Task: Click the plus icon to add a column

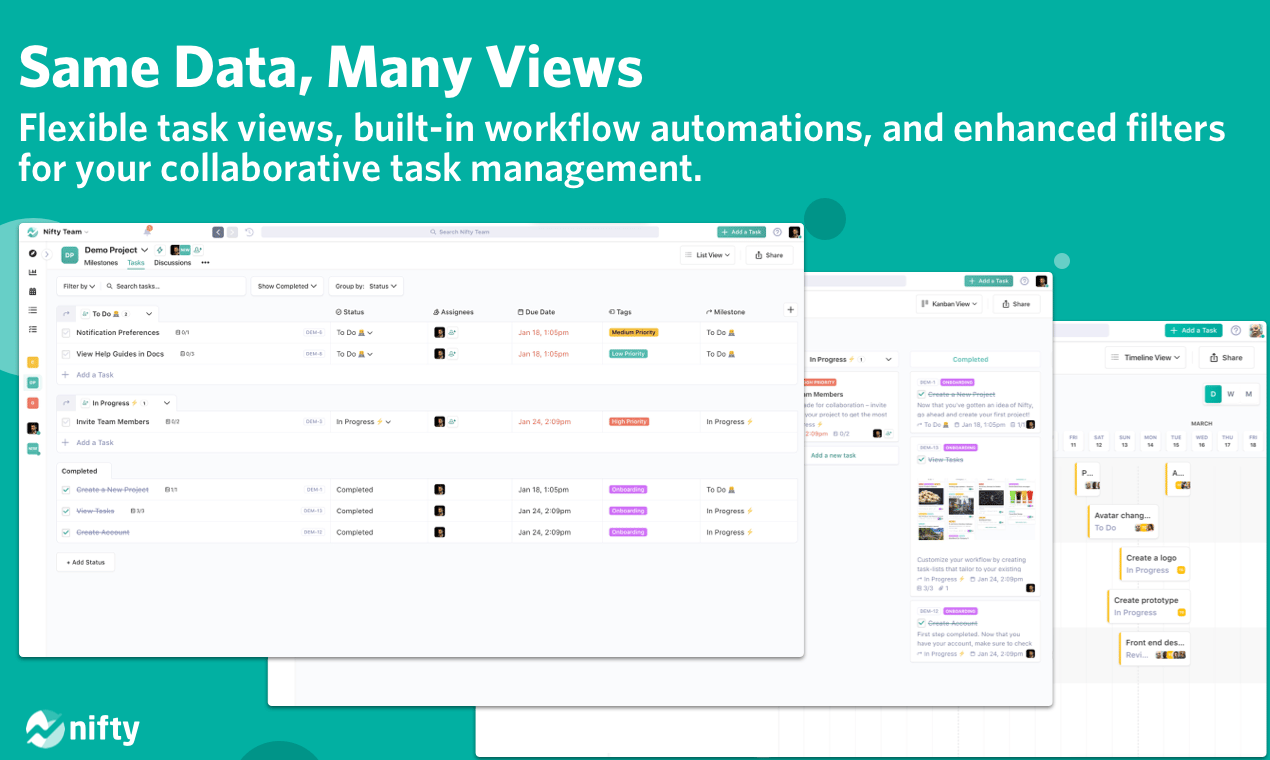Action: [x=790, y=311]
